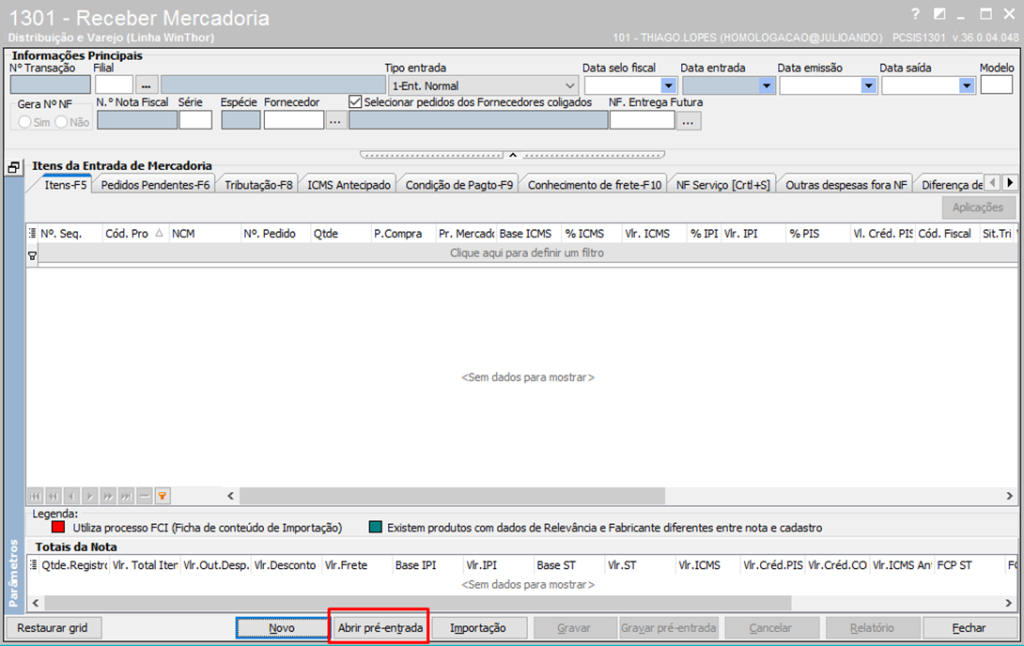
Task: Click the red FCI legend color swatch
Action: (x=58, y=527)
